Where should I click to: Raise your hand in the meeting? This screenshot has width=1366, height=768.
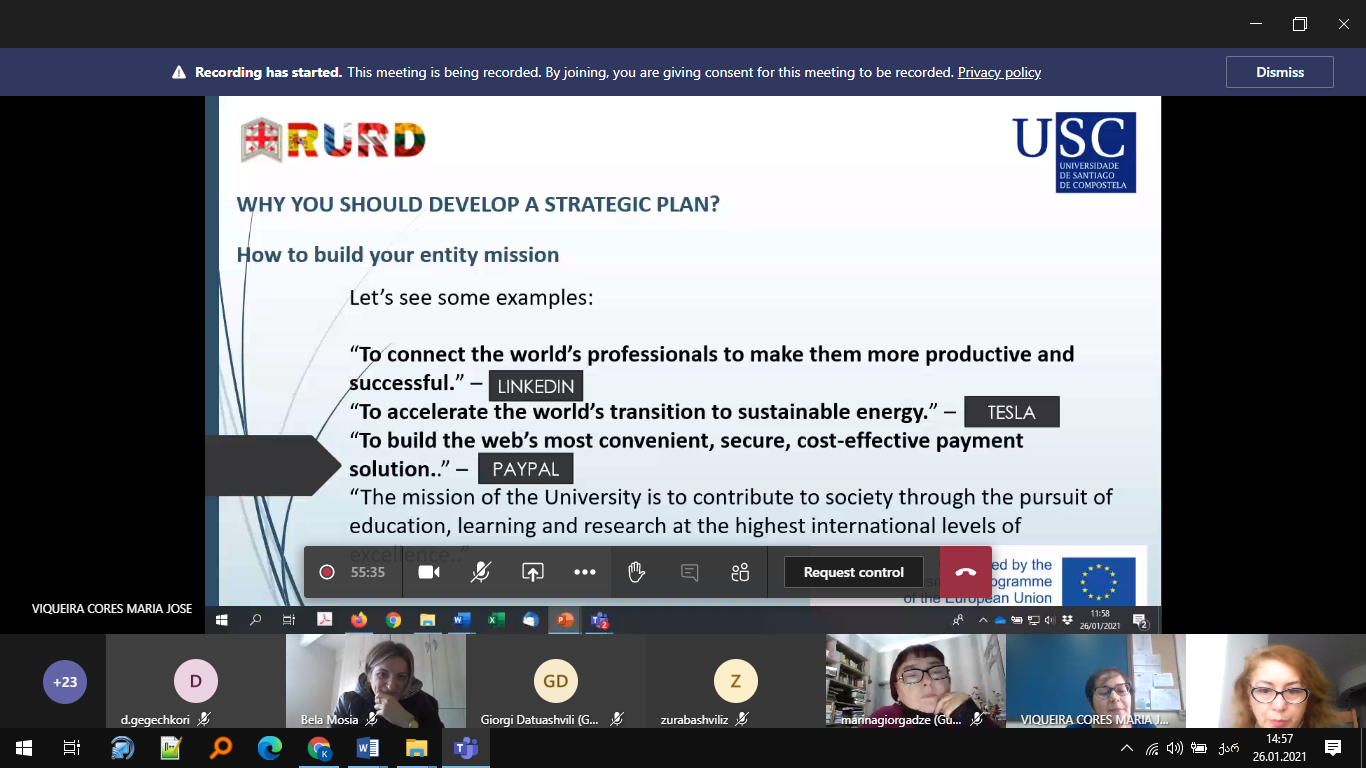(x=635, y=572)
